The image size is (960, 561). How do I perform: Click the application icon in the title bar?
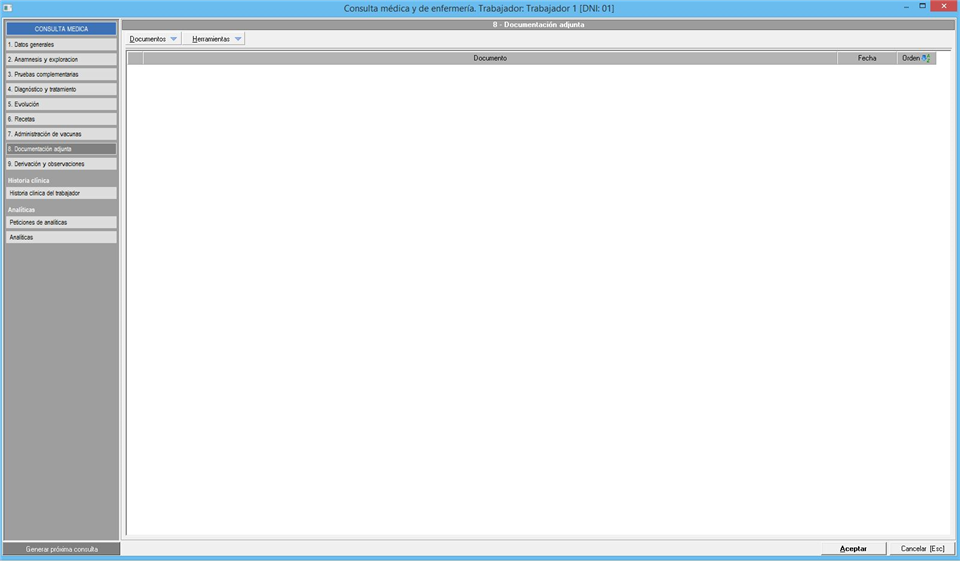(8, 8)
